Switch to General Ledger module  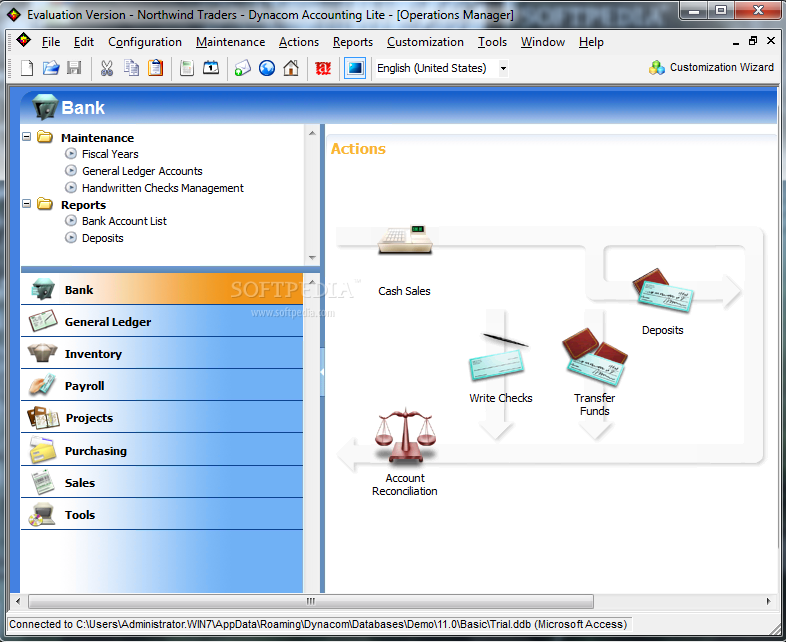click(162, 321)
